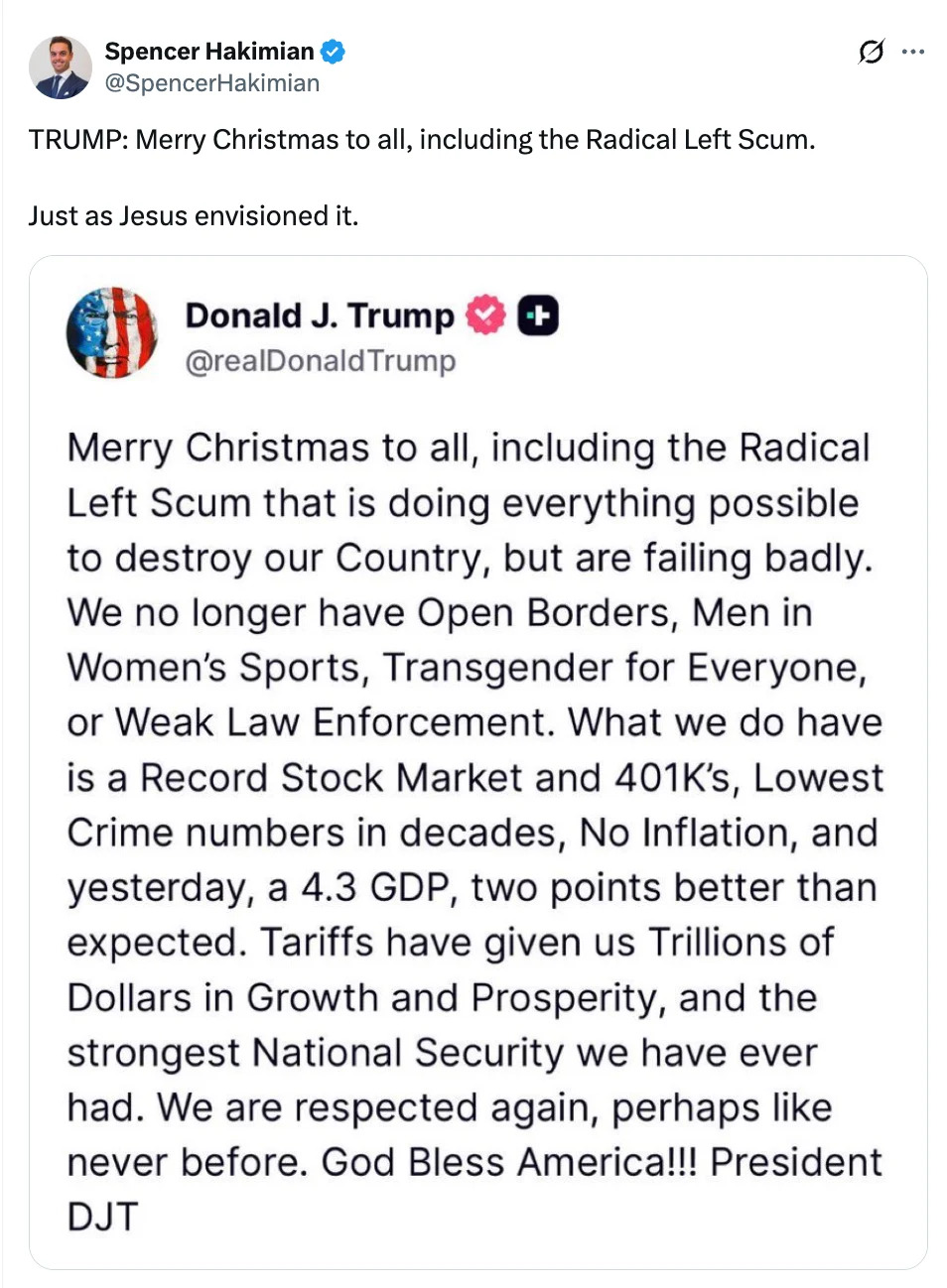Open the three-dot more options menu
The width and height of the screenshot is (947, 1288).
pyautogui.click(x=913, y=52)
